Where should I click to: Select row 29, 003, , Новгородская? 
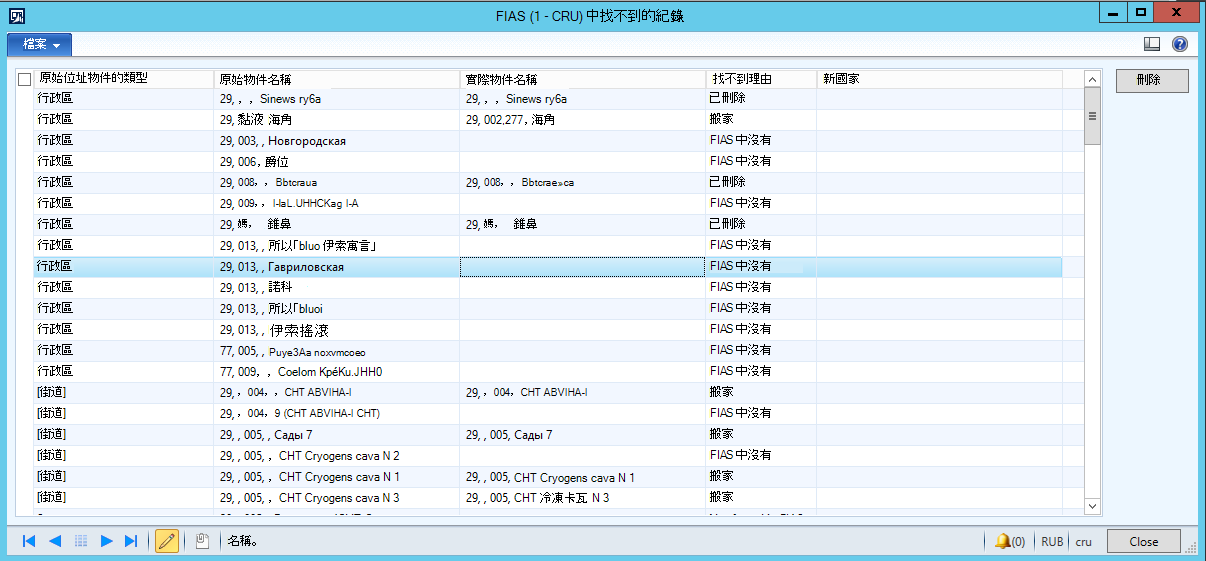[337, 140]
